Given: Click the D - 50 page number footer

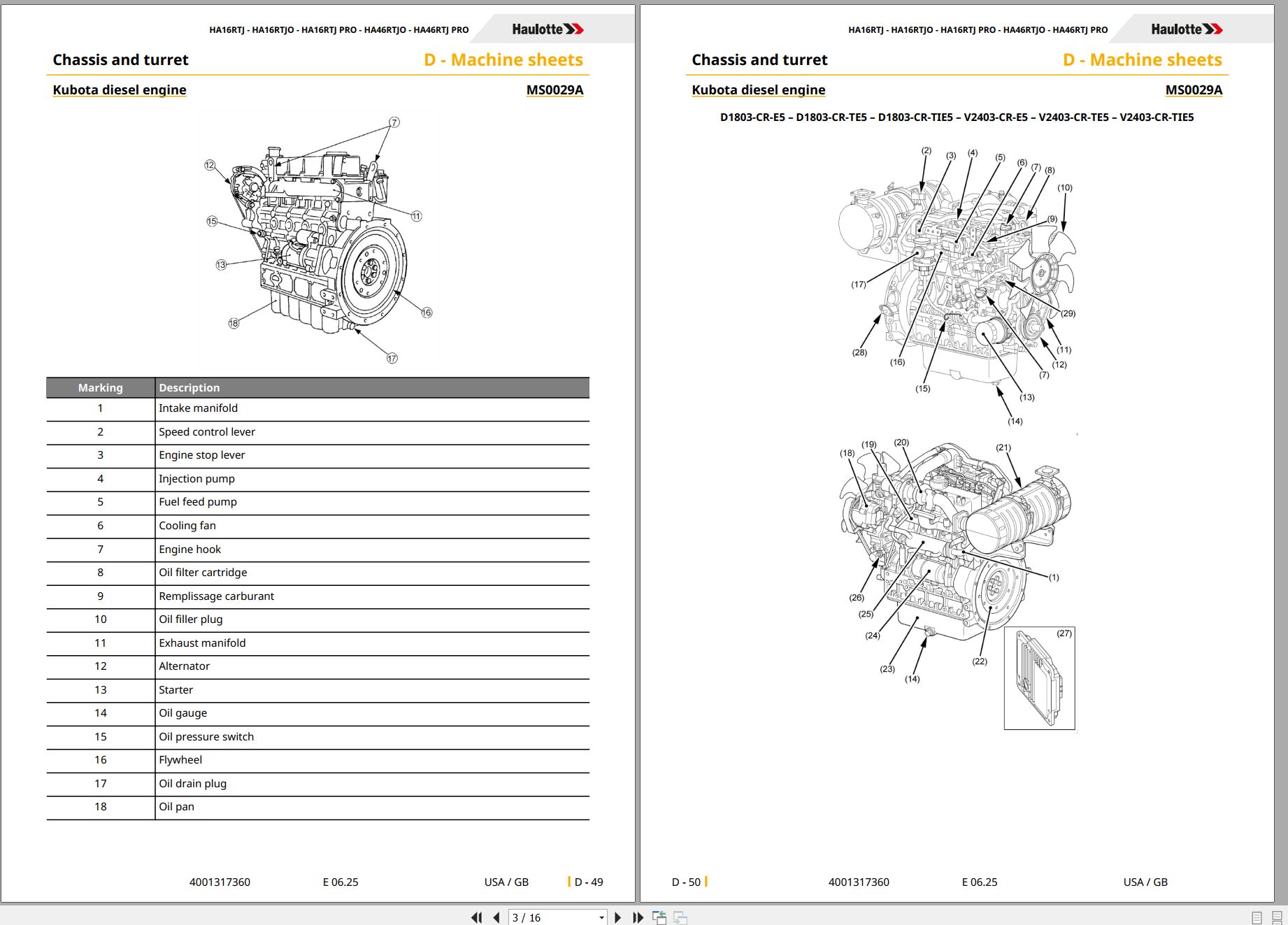Looking at the screenshot, I should (686, 882).
